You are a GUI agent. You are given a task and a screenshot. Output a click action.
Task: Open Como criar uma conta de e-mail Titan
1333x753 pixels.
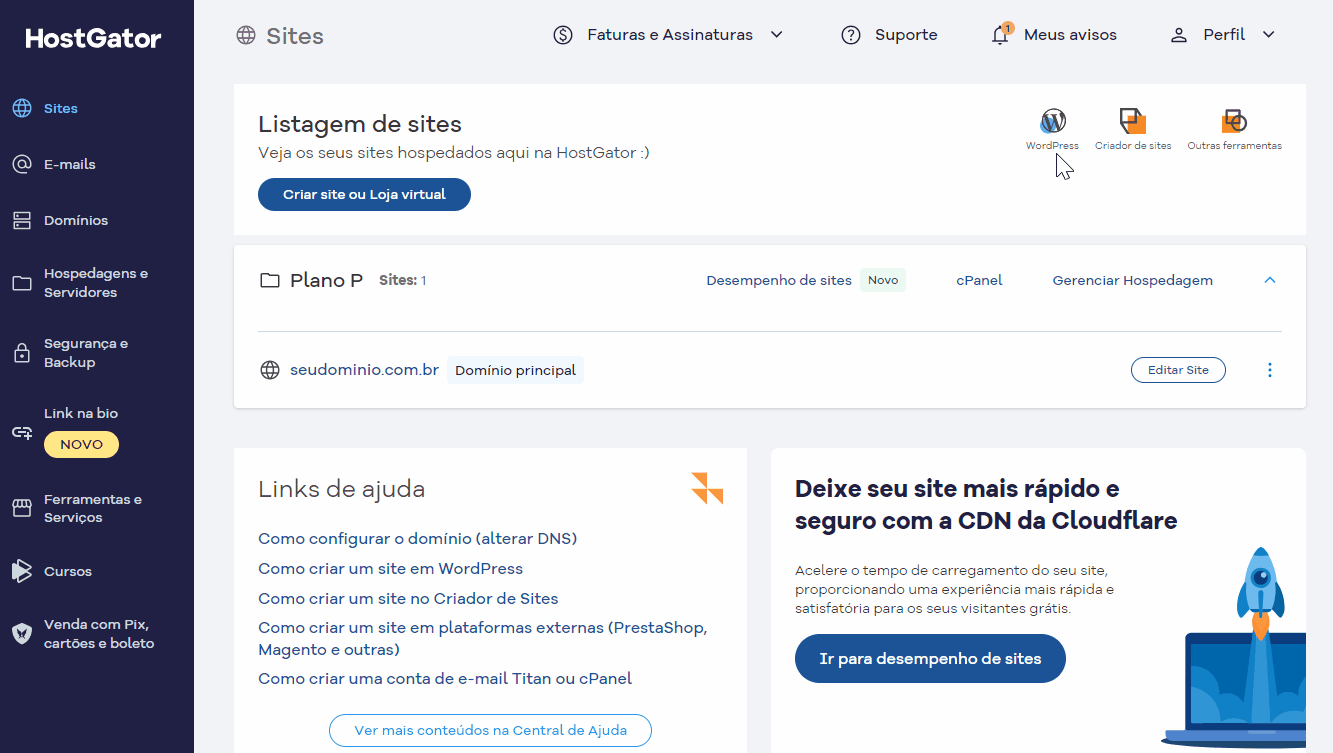click(445, 678)
